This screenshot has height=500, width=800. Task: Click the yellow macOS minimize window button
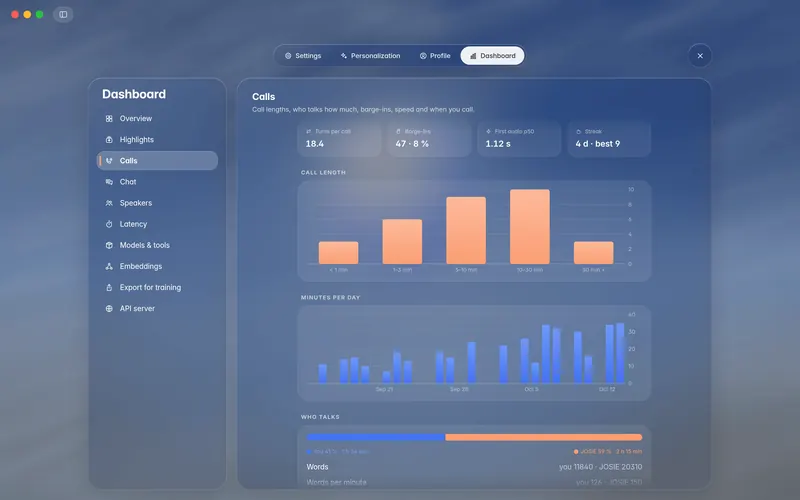click(27, 14)
